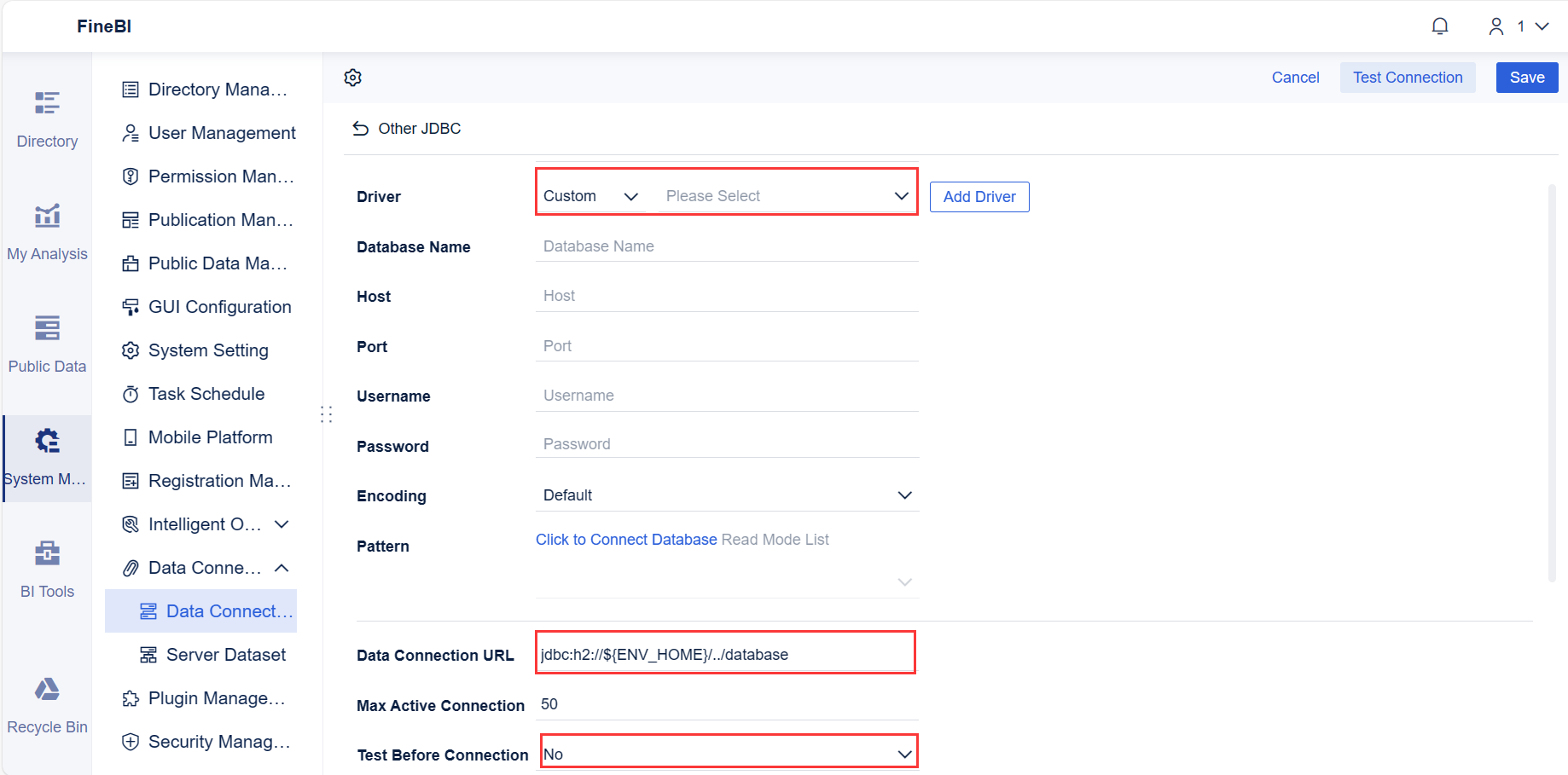The image size is (1568, 775).
Task: Click inside the Data Connection URL field
Action: pyautogui.click(x=725, y=653)
